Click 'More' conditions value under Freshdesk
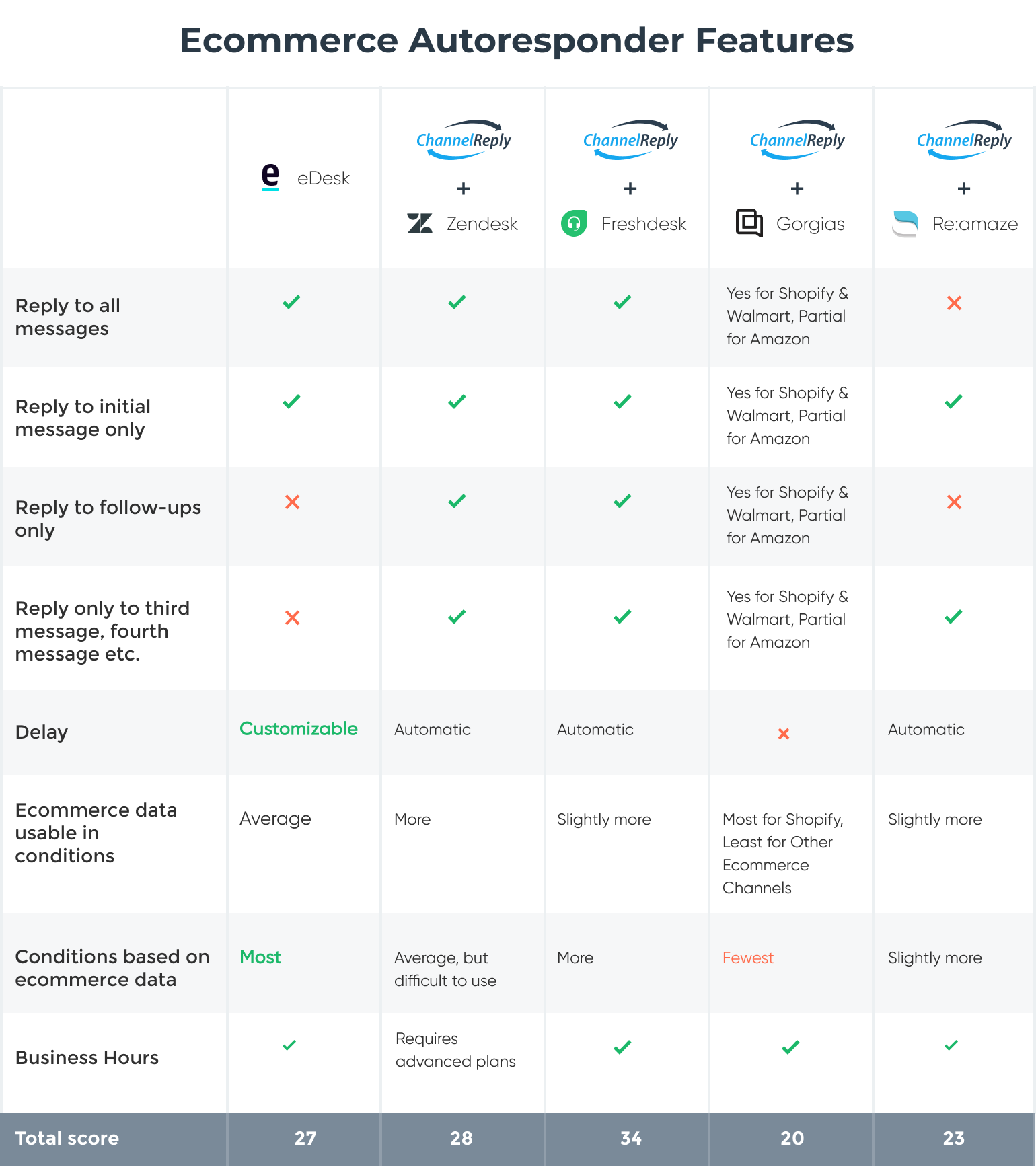Screen dimensions: 1036x1169 coord(575,958)
